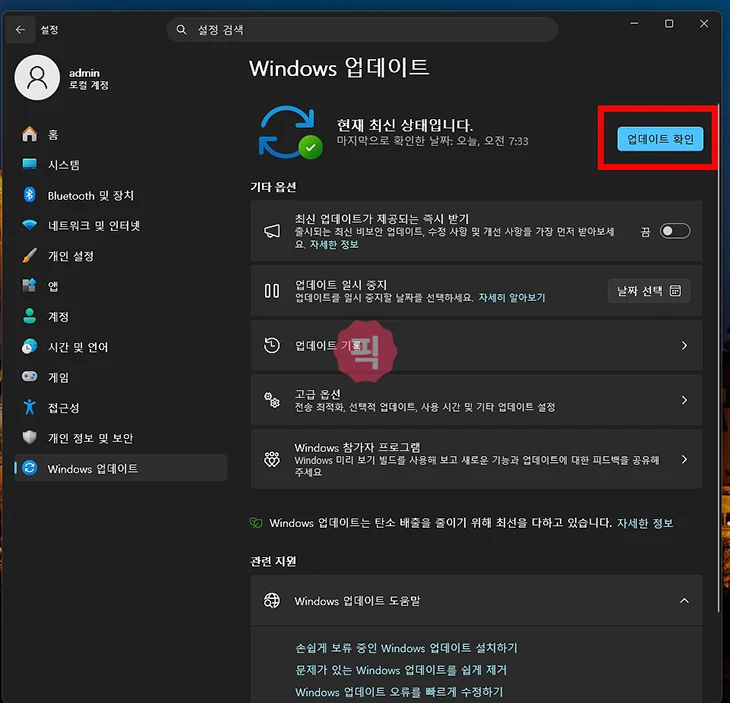Click the gears icon for 고급 옵션
Screen dimensions: 730x703
(272, 400)
